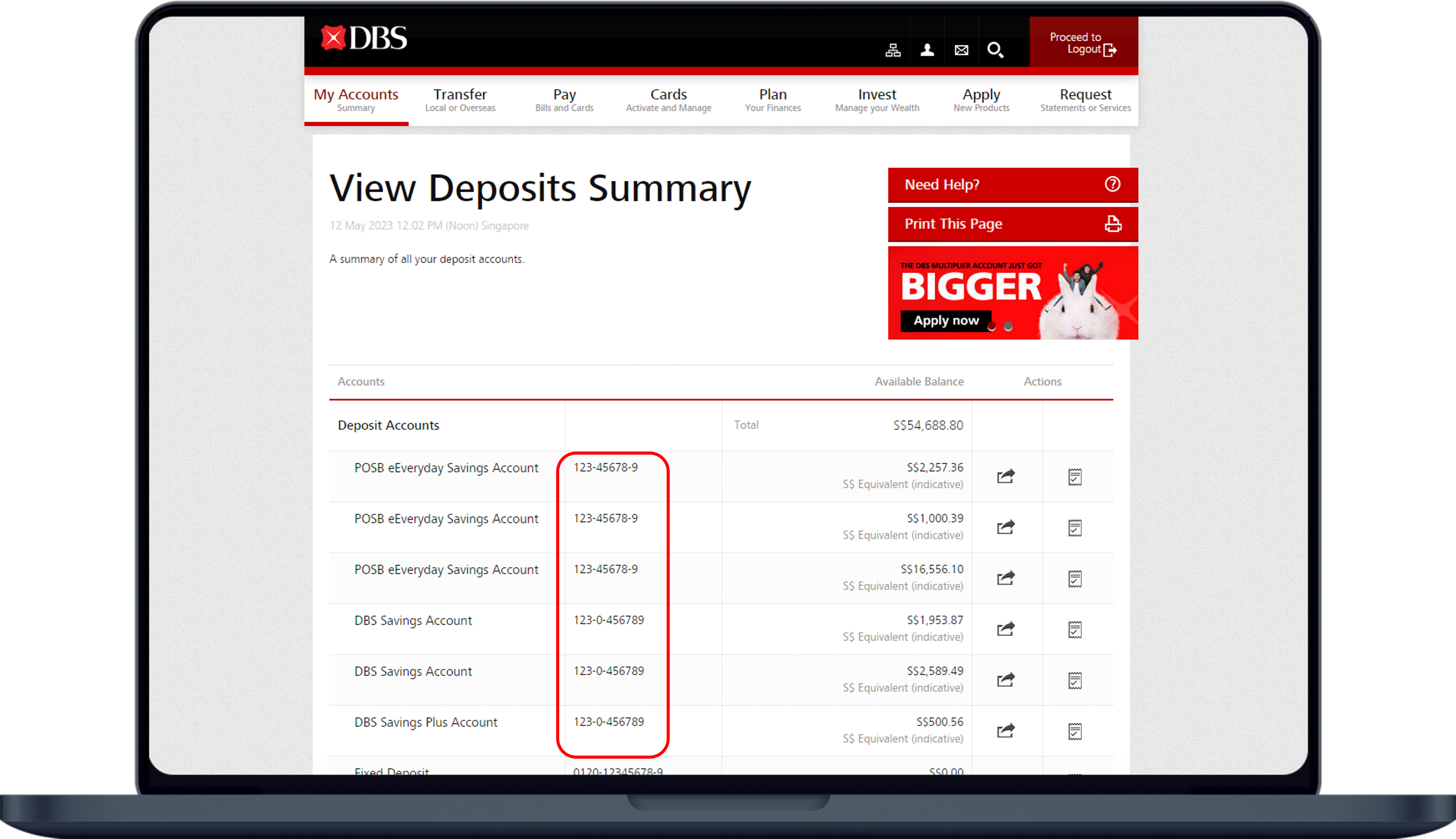Open transaction history icon for S$2,589.49 account
The image size is (1456, 839).
[1075, 680]
